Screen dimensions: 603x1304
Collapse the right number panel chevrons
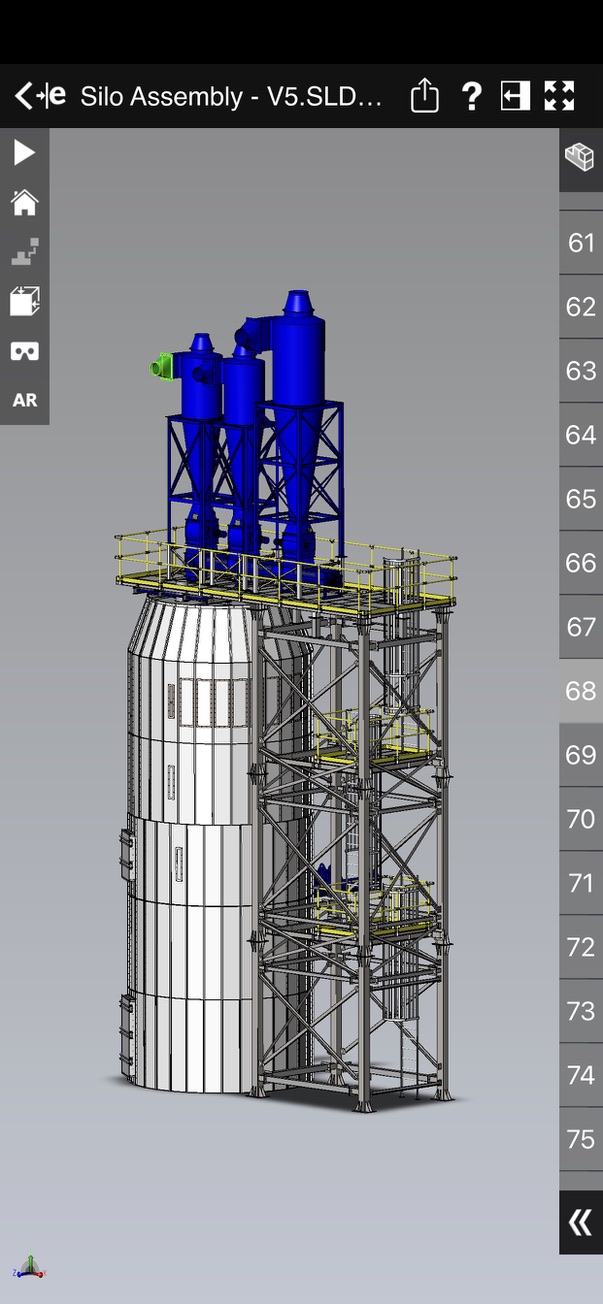click(x=580, y=1222)
